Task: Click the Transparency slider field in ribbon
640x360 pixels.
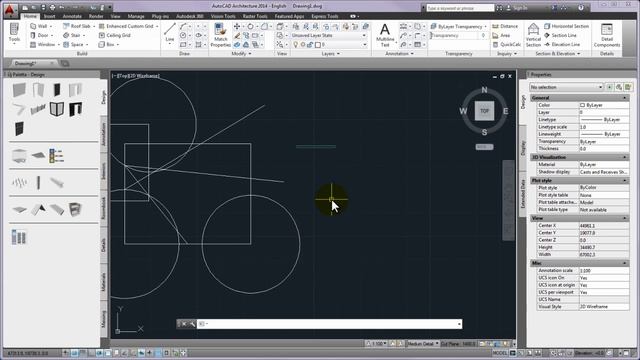Action: [x=458, y=36]
